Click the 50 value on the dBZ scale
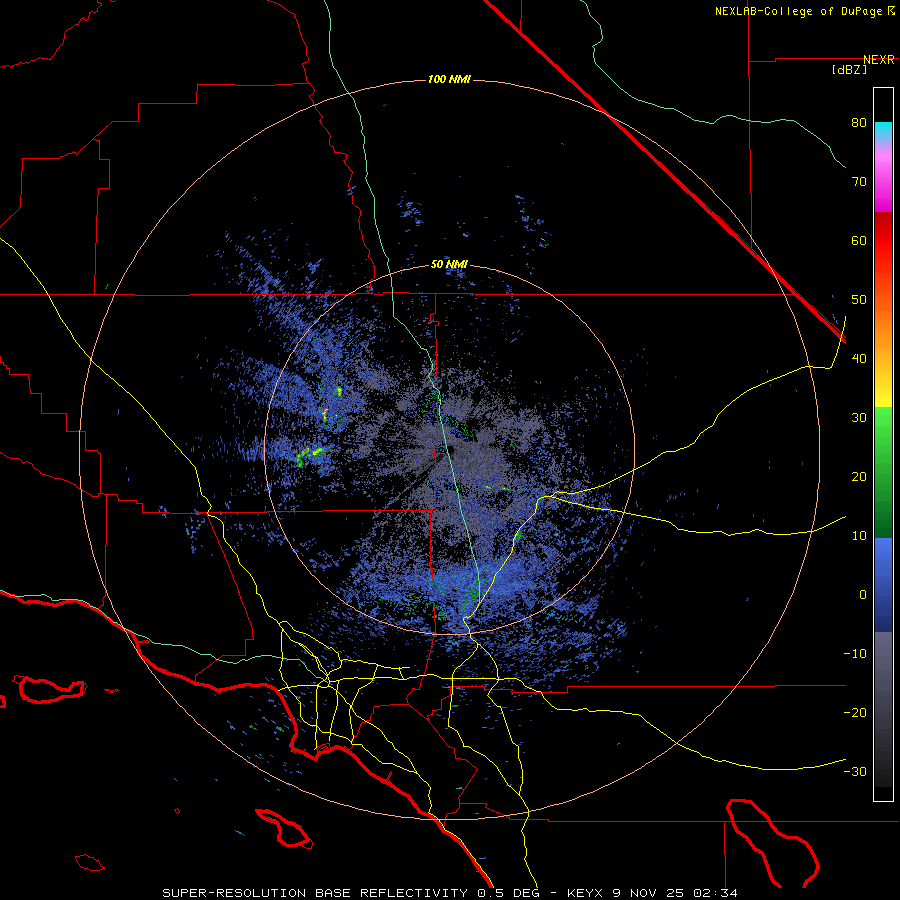The width and height of the screenshot is (900, 900). coord(859,300)
